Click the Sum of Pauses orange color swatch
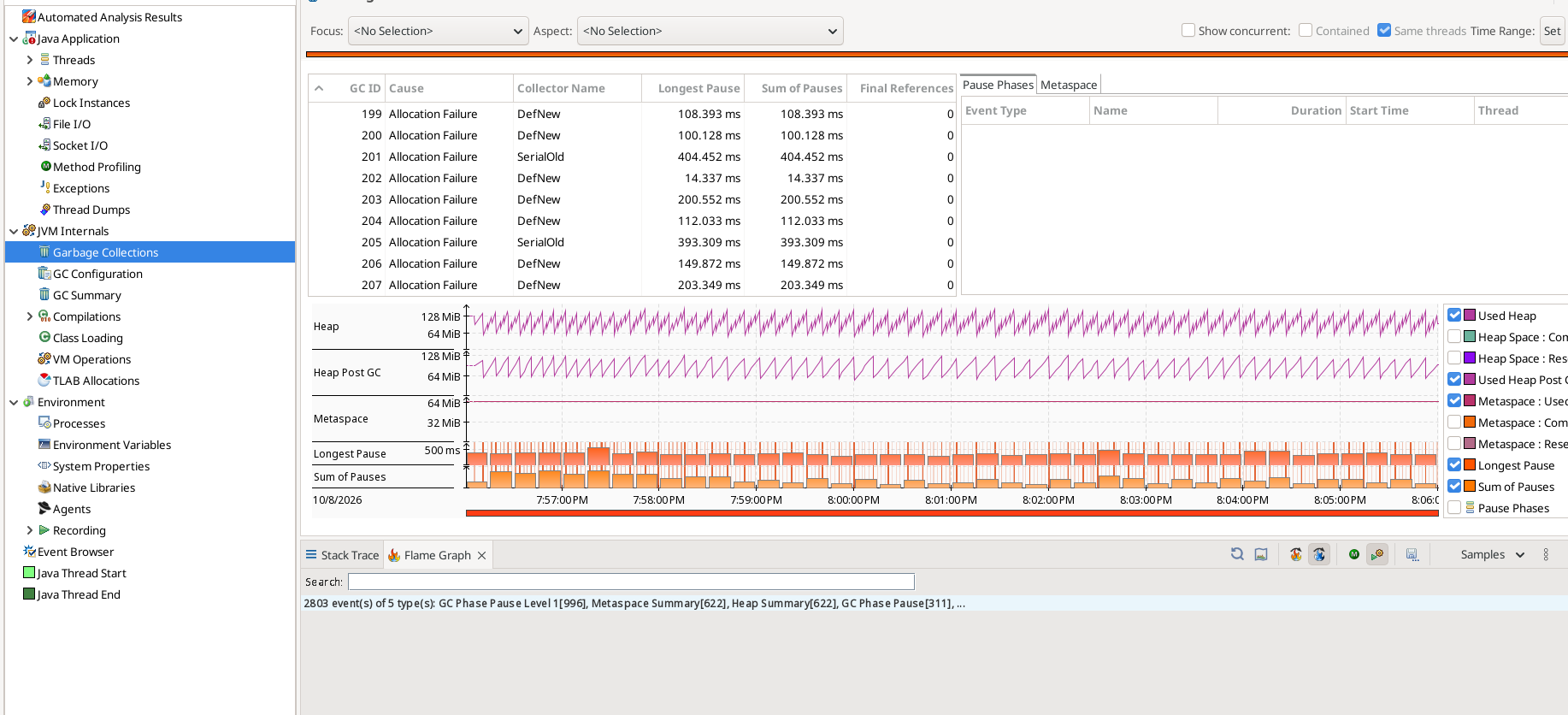Screen dimensions: 1568x715 point(1470,486)
